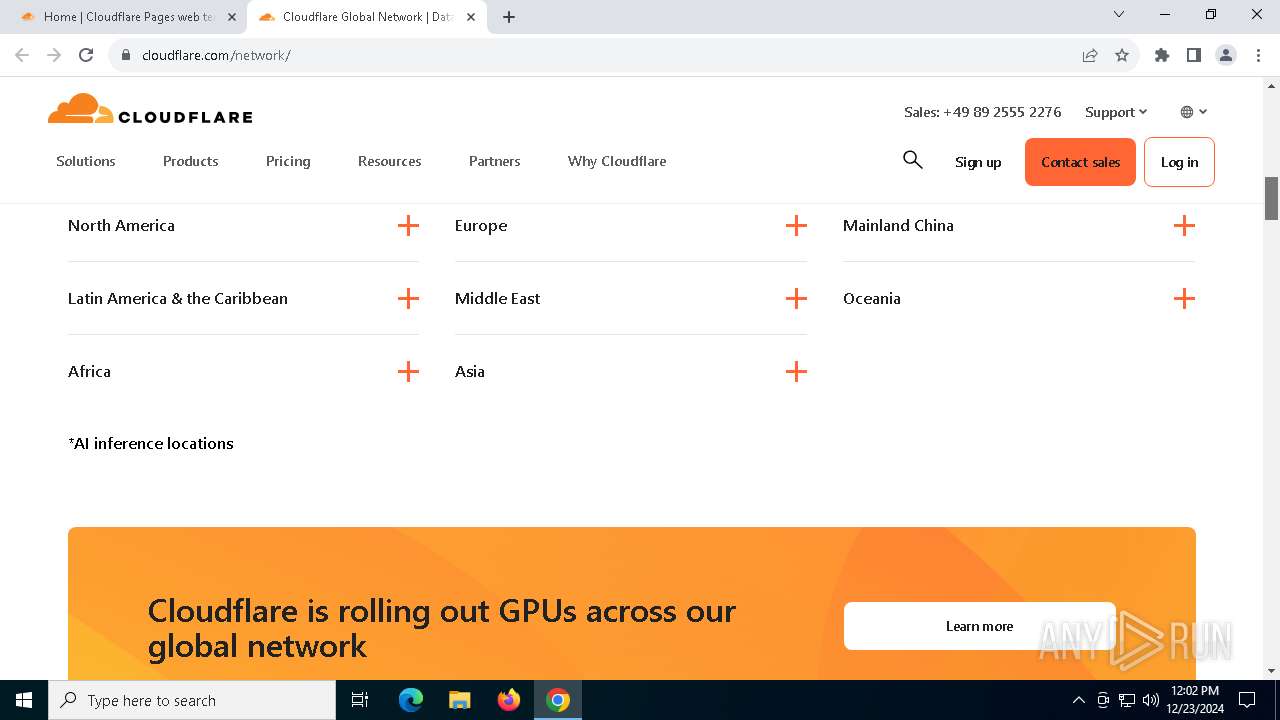Viewport: 1280px width, 720px height.
Task: Click the share page icon in address bar
Action: point(1090,55)
